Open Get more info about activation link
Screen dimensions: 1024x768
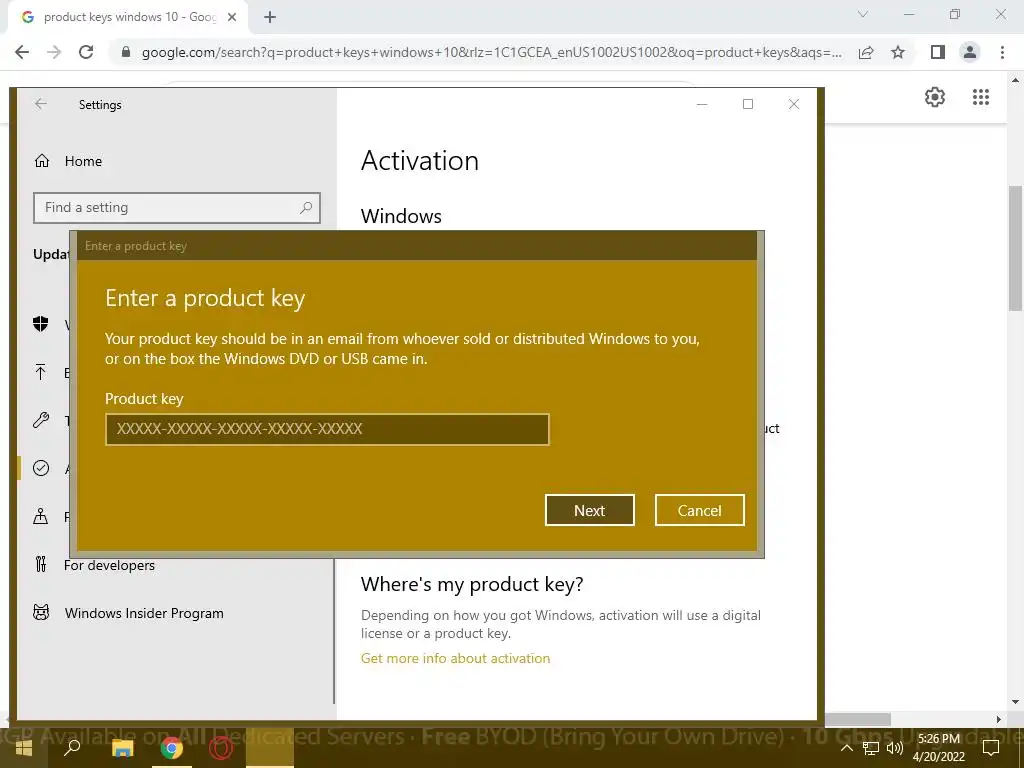click(x=455, y=658)
